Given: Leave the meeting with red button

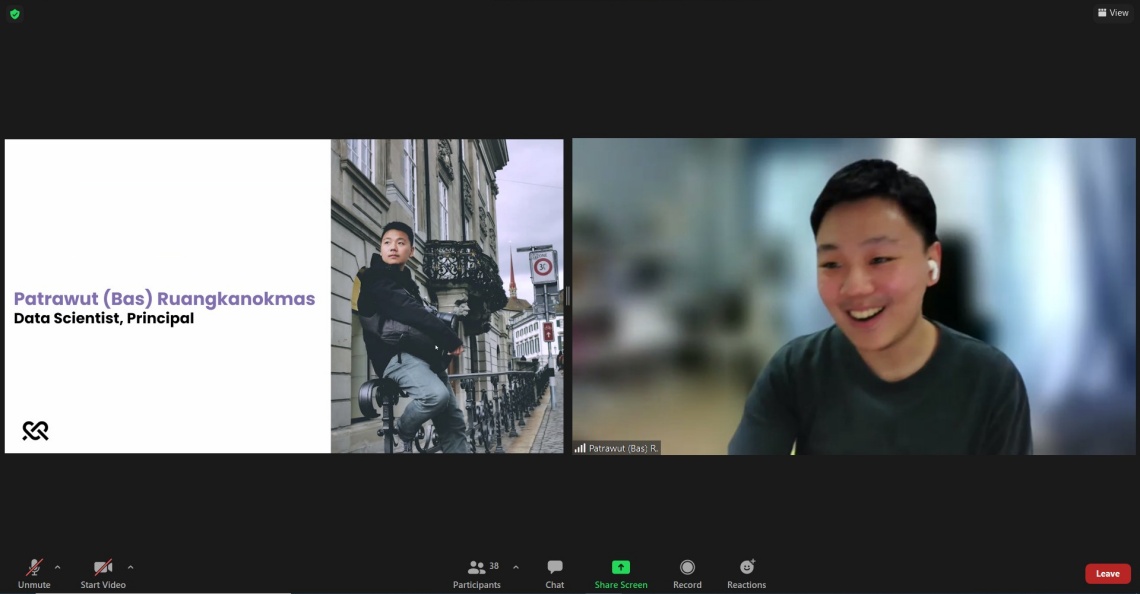Looking at the screenshot, I should pos(1107,574).
